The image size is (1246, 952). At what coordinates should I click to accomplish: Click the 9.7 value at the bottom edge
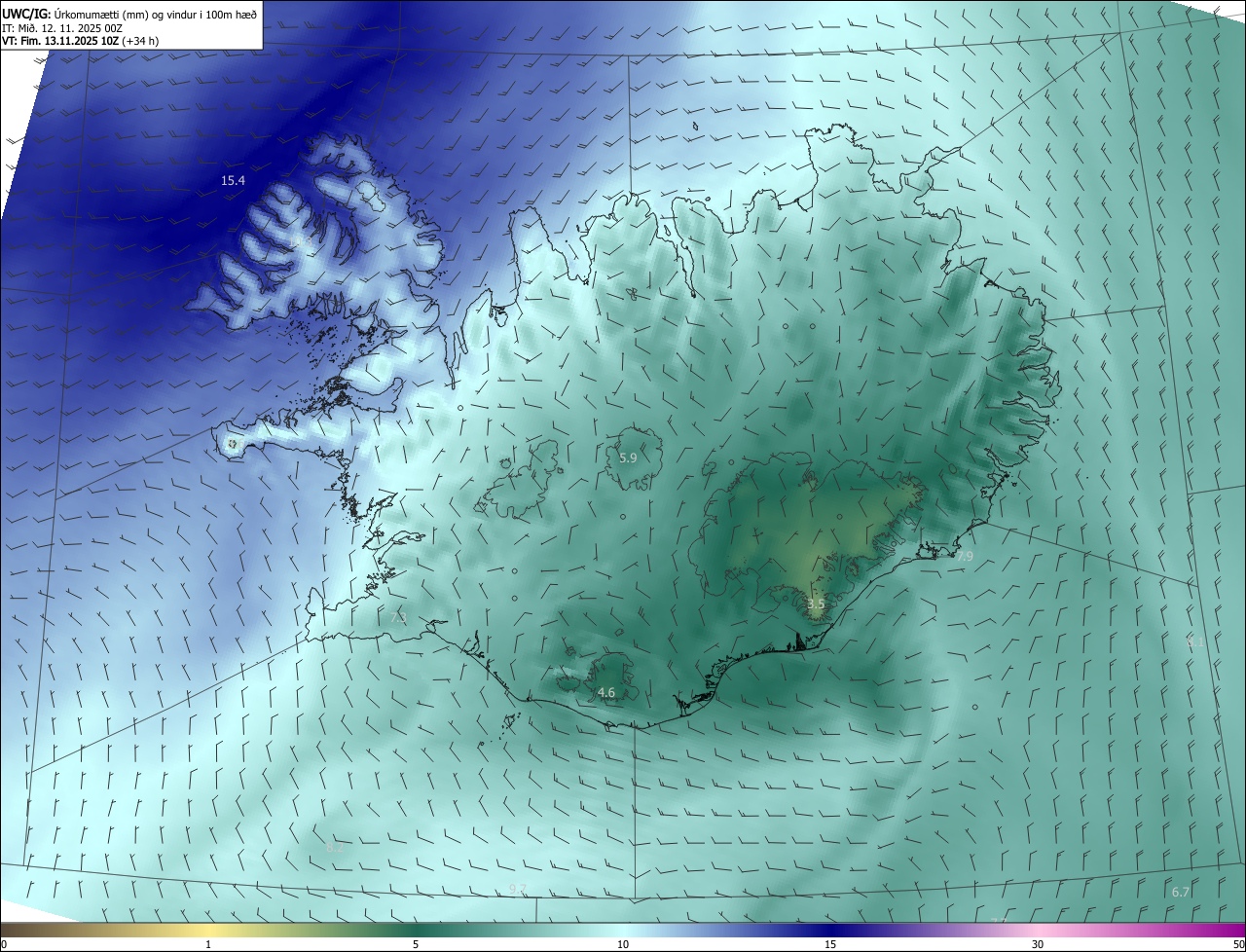click(518, 889)
